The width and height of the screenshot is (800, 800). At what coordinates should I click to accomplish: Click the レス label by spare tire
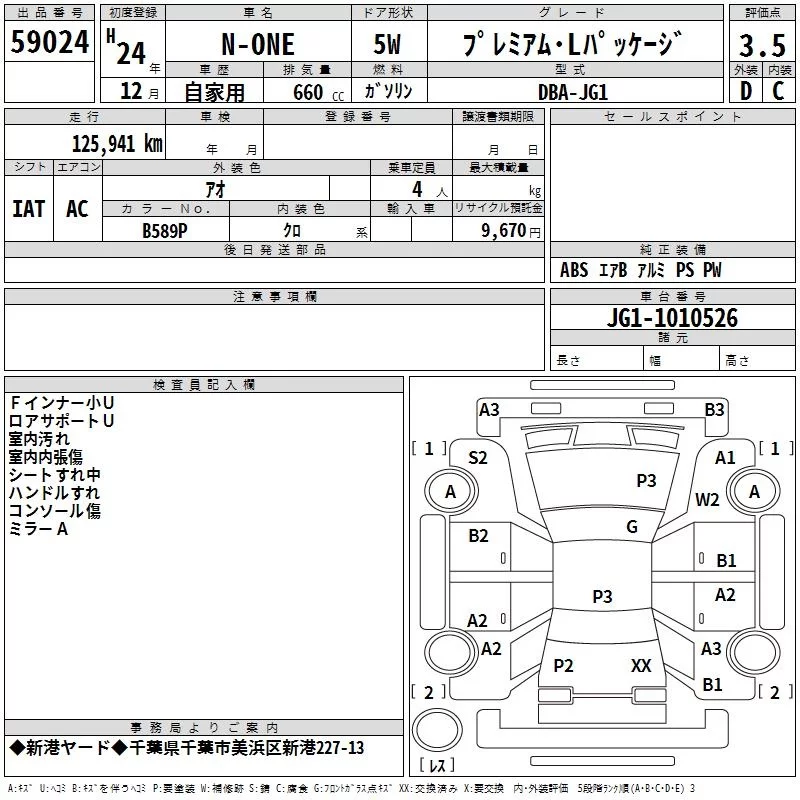pyautogui.click(x=437, y=764)
